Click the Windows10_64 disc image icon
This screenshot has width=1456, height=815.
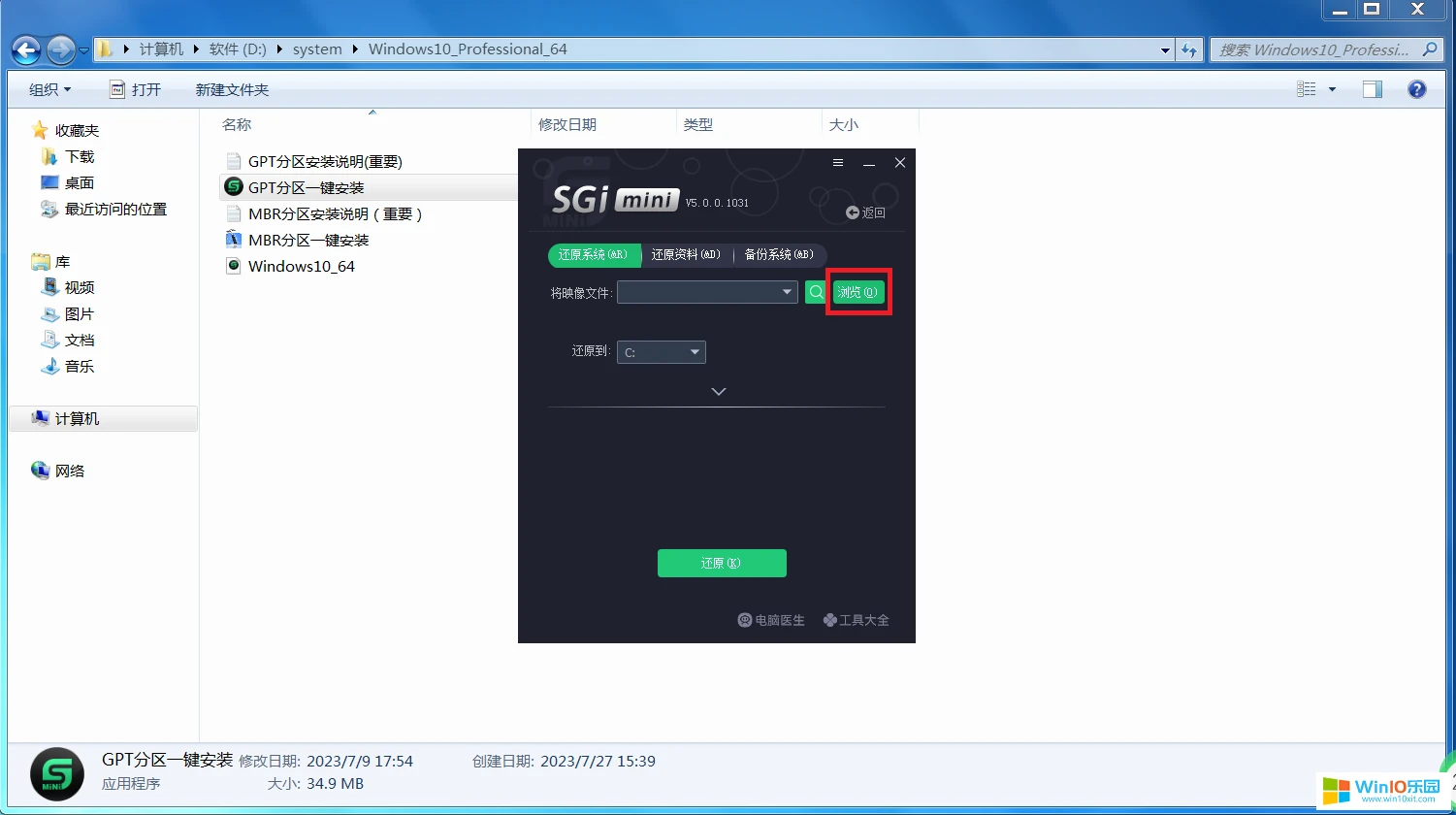tap(233, 266)
